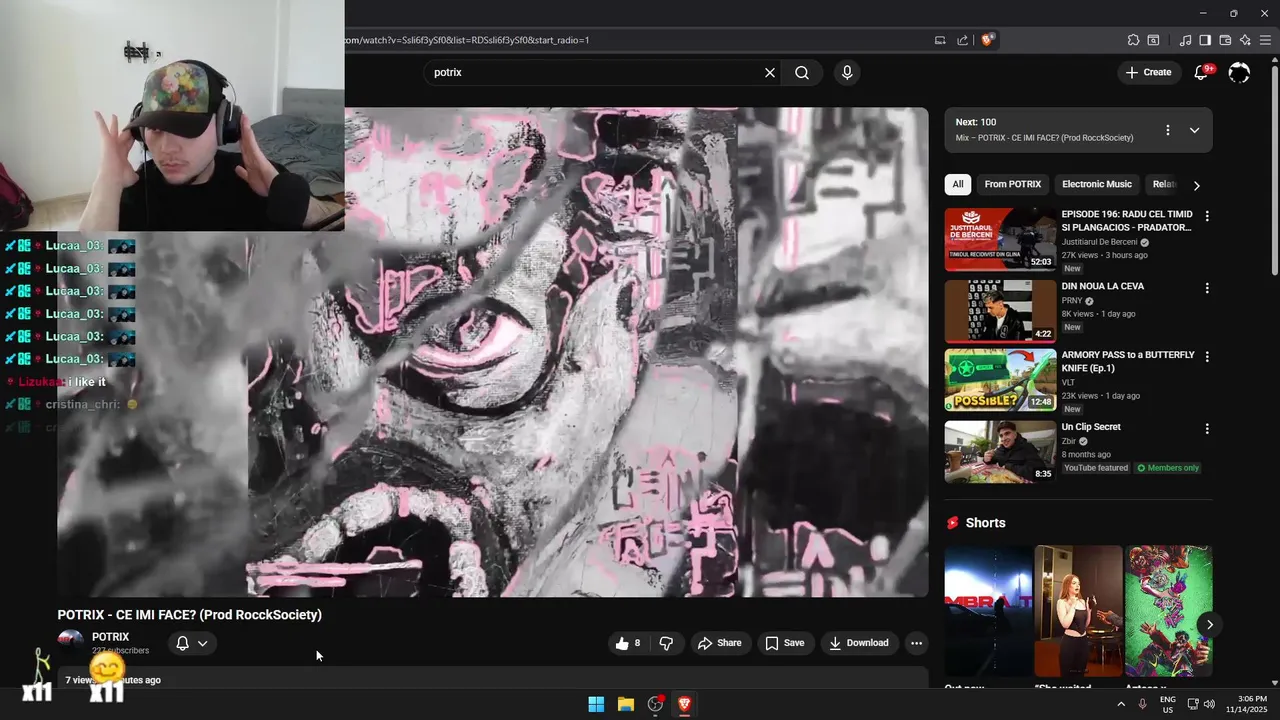Show next Shorts with right arrow

point(1209,625)
